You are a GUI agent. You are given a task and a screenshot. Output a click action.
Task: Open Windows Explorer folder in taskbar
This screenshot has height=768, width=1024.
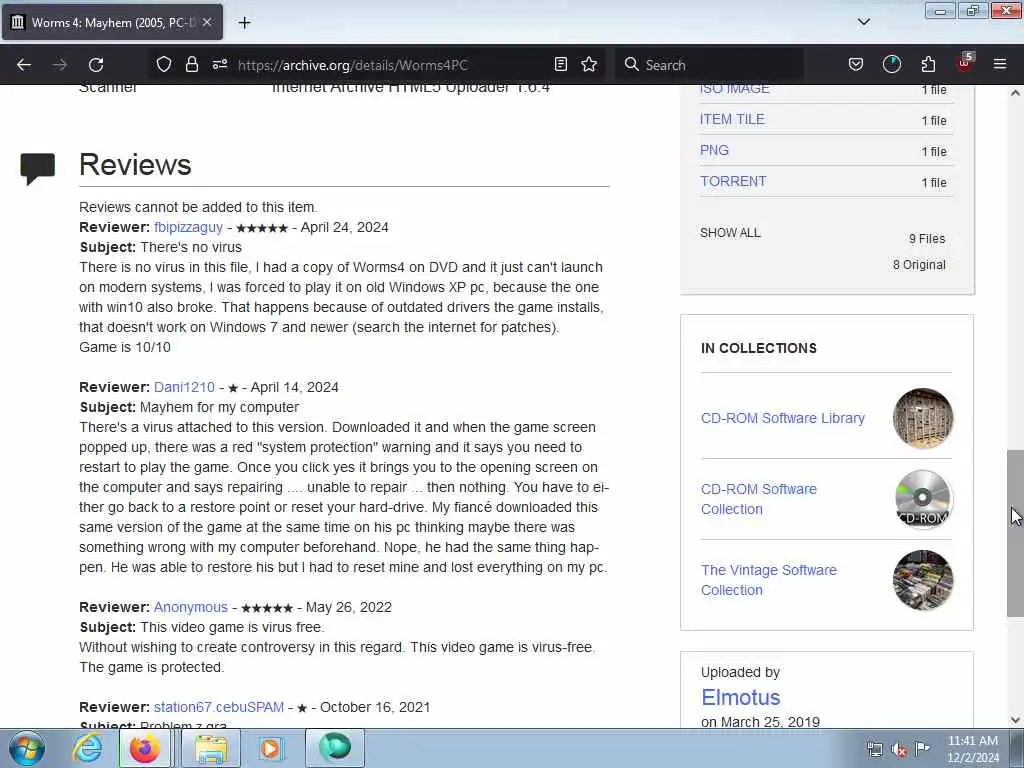pos(211,748)
